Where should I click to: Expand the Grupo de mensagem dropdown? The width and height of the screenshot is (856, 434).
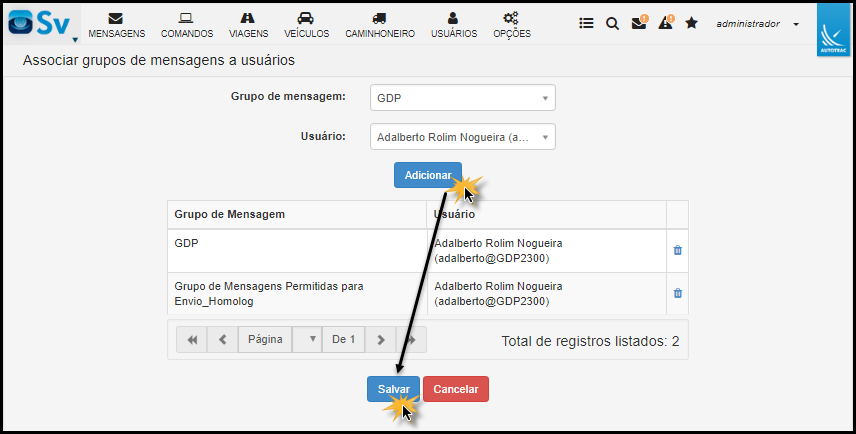click(462, 98)
